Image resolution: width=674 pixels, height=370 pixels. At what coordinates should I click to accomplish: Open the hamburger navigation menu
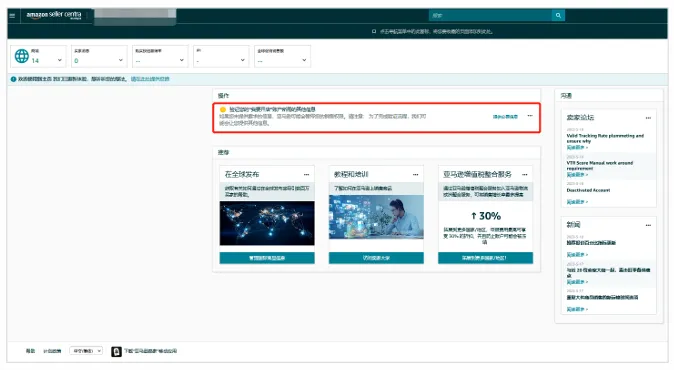[x=12, y=15]
